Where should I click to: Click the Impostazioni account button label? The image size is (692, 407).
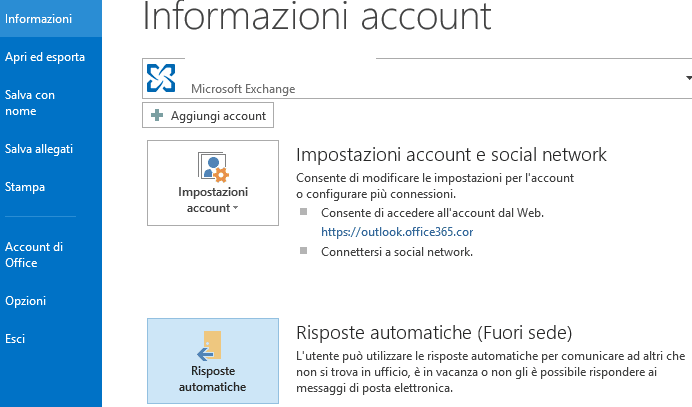[x=213, y=200]
